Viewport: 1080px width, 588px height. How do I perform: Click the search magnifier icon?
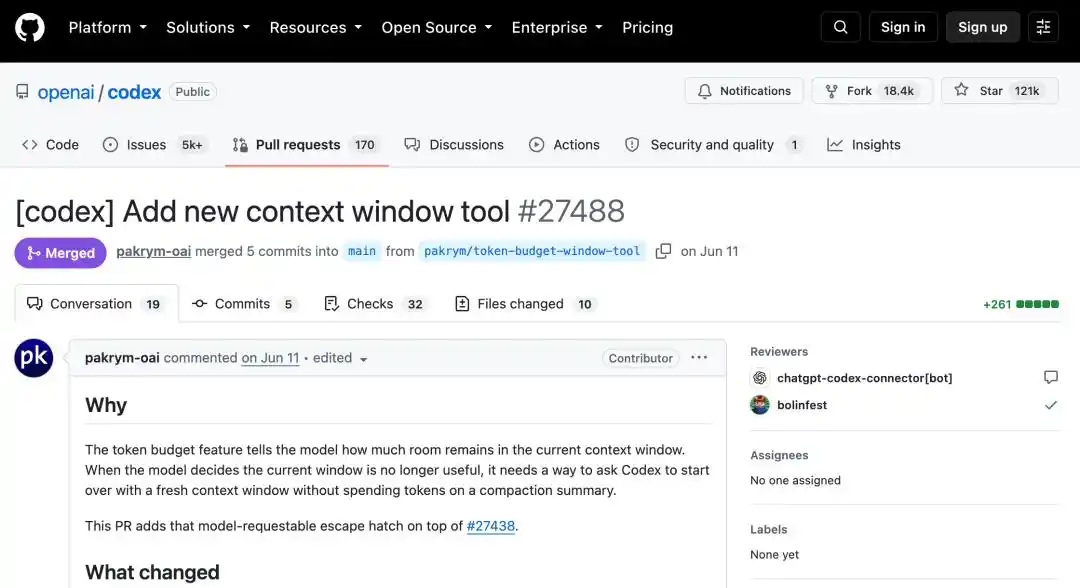840,28
